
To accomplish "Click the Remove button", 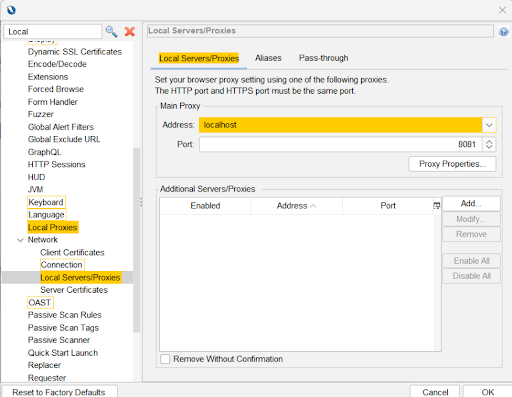I will [x=471, y=234].
